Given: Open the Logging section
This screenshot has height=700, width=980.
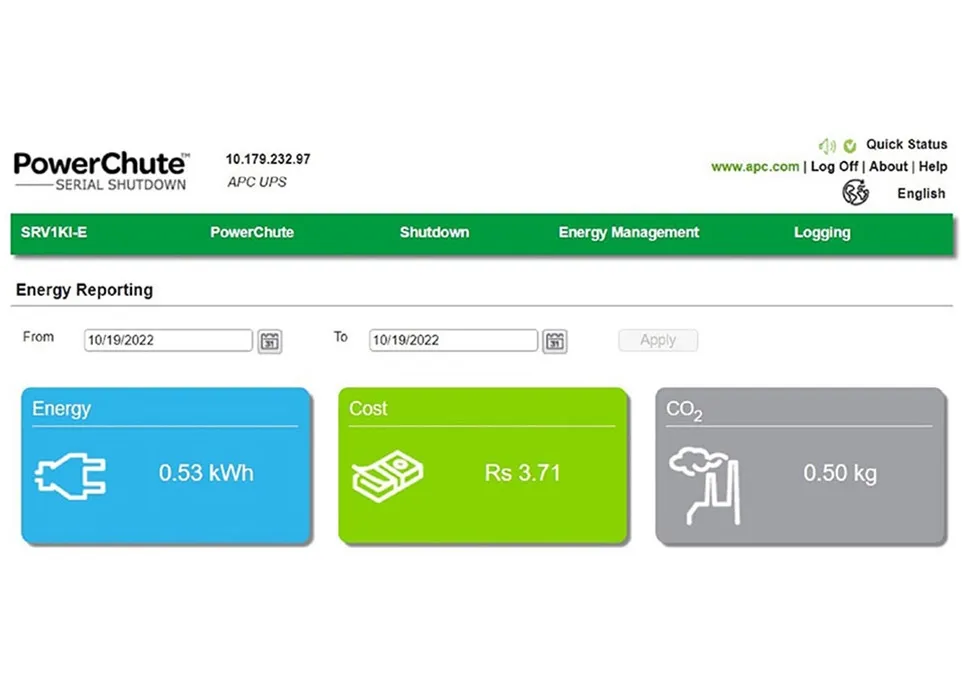Looking at the screenshot, I should pyautogui.click(x=822, y=232).
